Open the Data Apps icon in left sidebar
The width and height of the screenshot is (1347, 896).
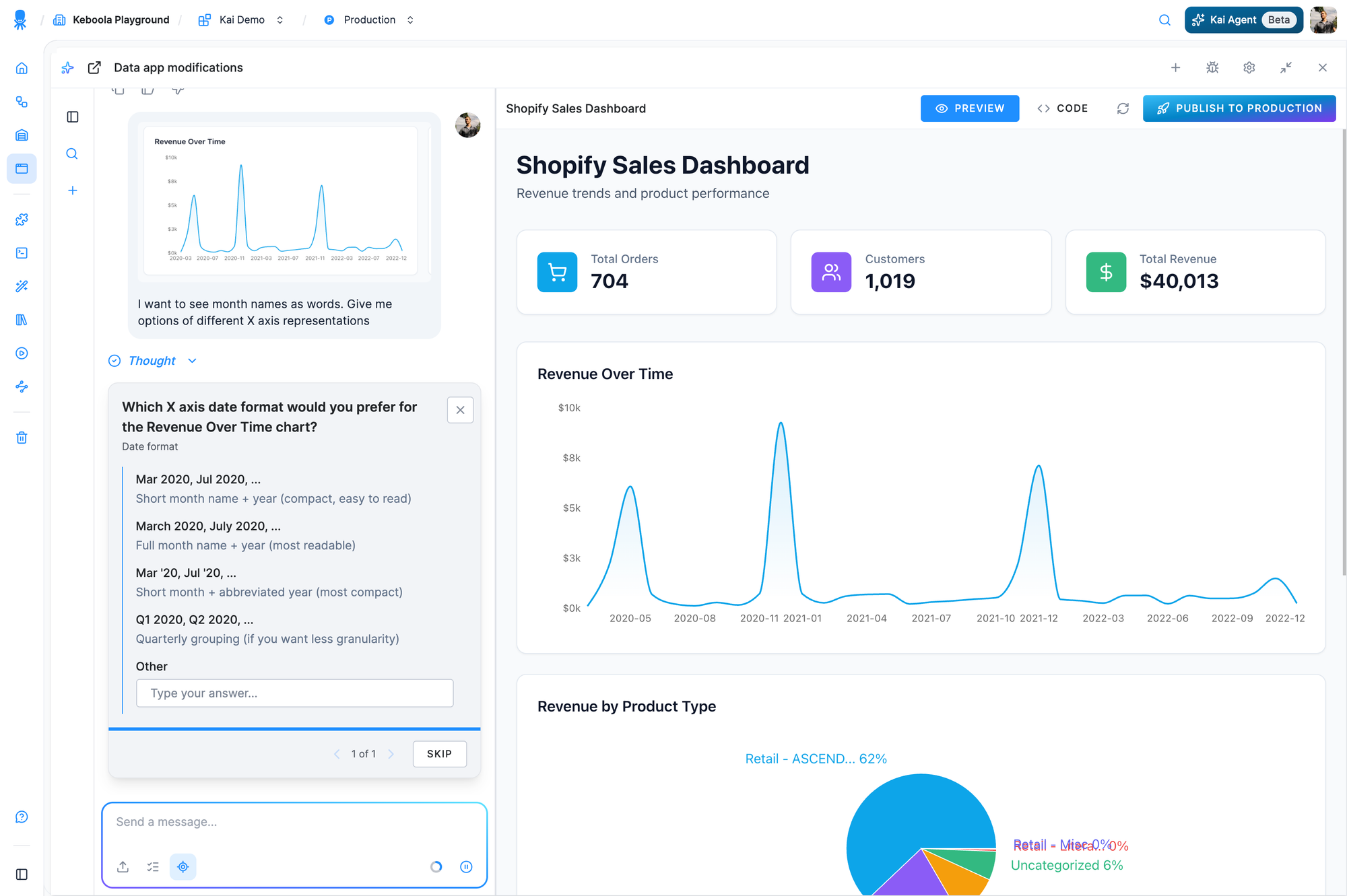22,168
